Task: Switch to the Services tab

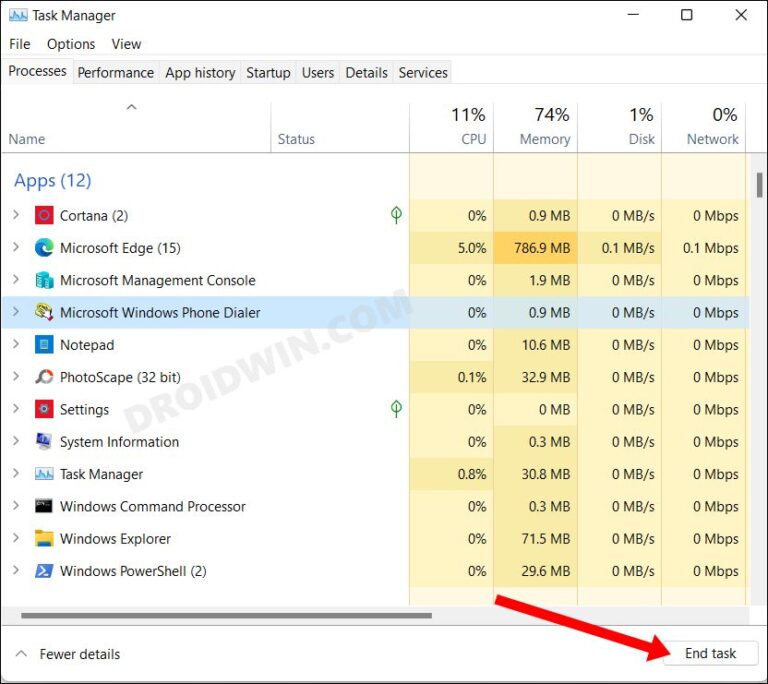Action: 423,73
